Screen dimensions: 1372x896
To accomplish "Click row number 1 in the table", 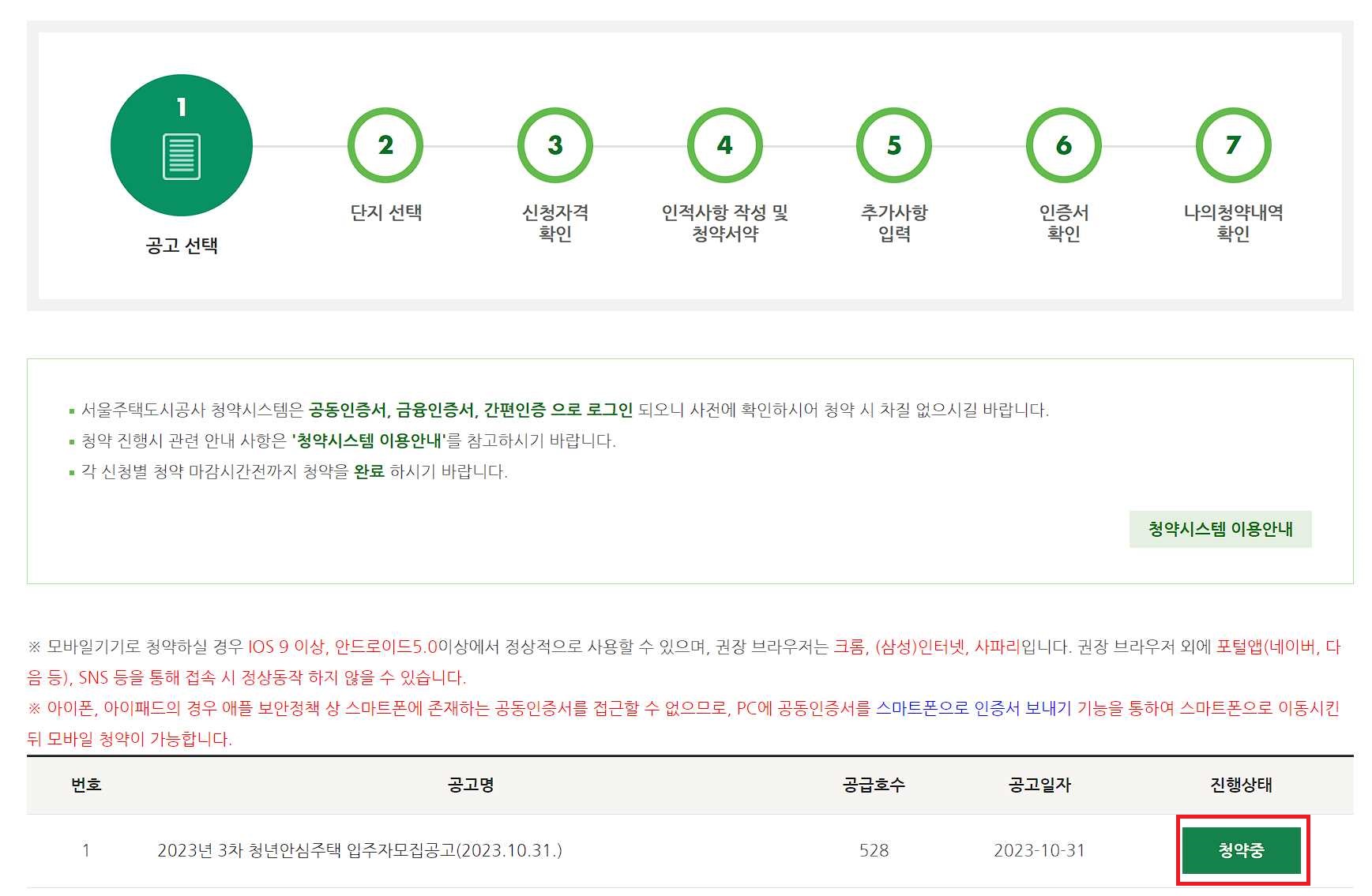I will coord(86,850).
